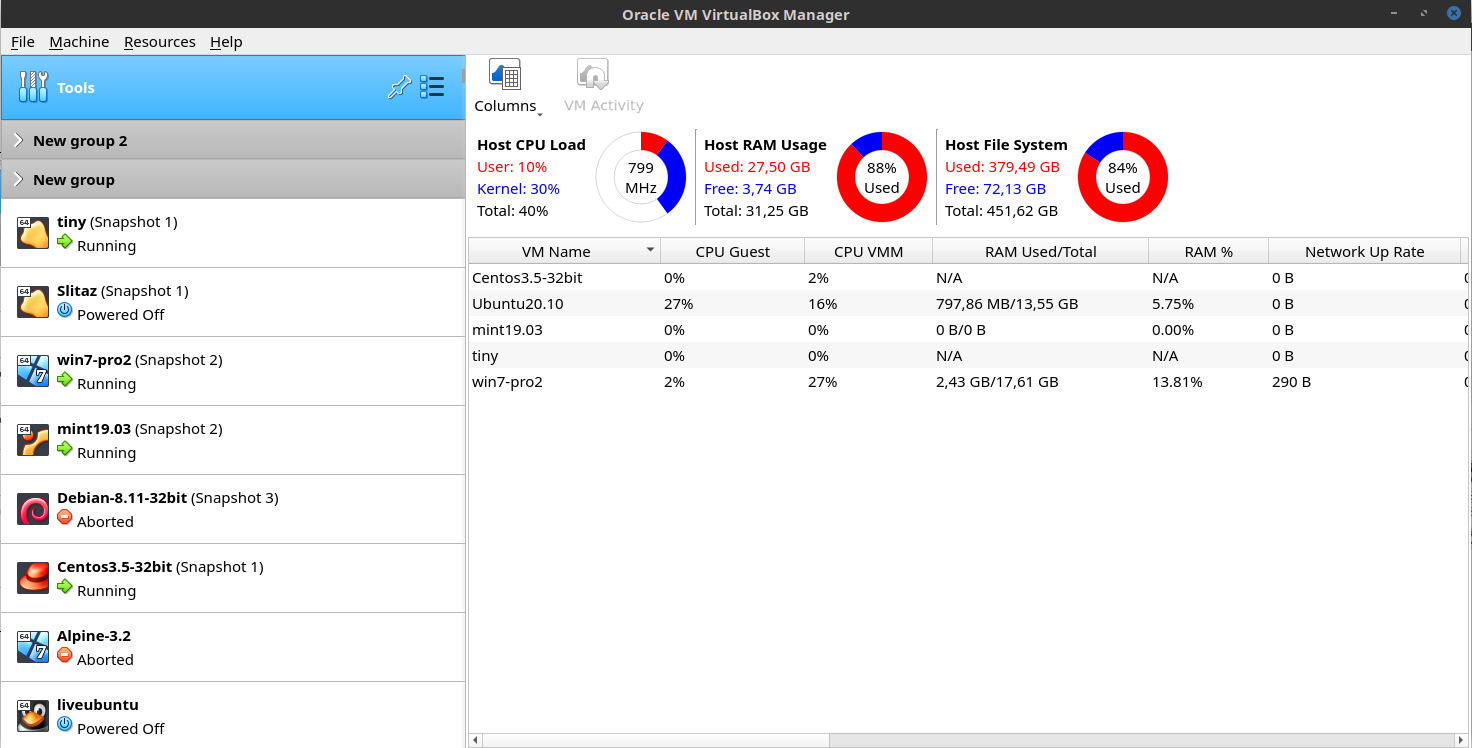Viewport: 1472px width, 748px height.
Task: Select the tiny virtual machine name
Action: pos(71,222)
